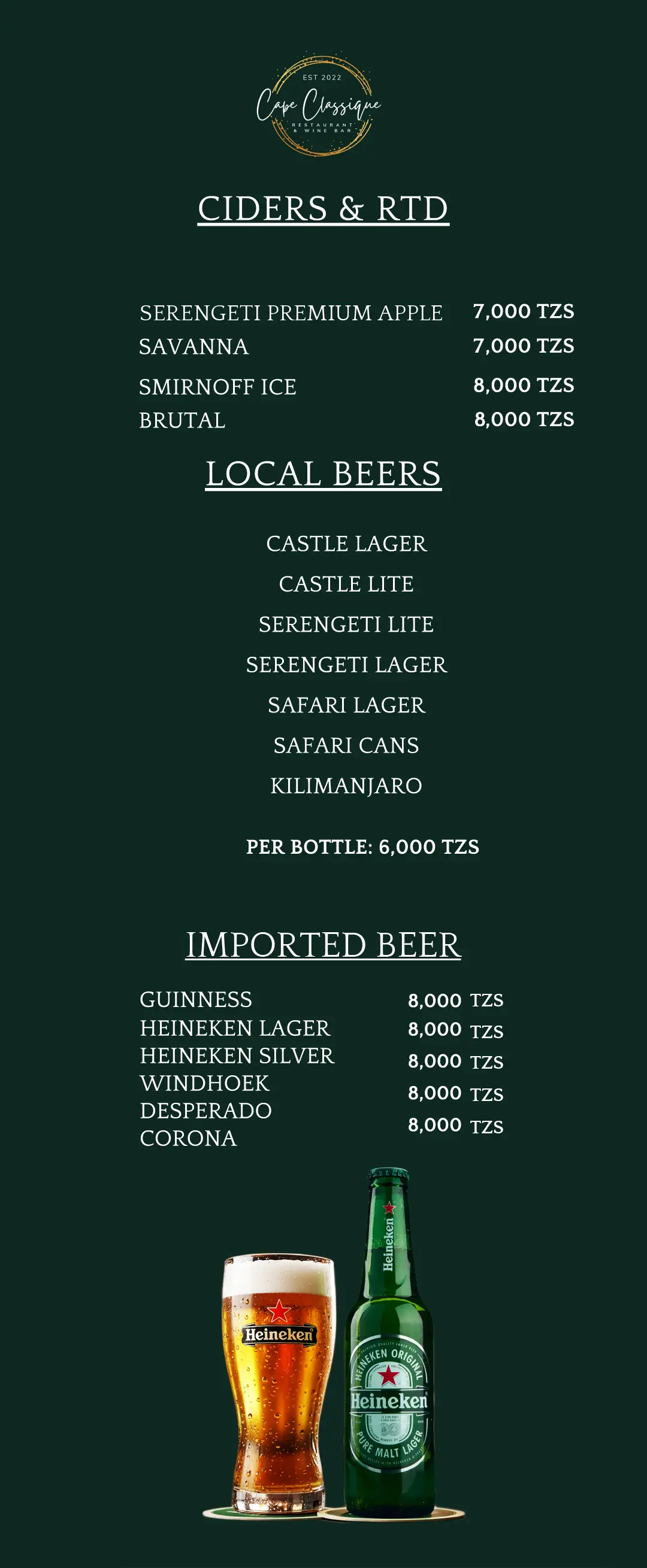647x1568 pixels.
Task: Pick the Windhoek imported beer
Action: pos(204,1083)
